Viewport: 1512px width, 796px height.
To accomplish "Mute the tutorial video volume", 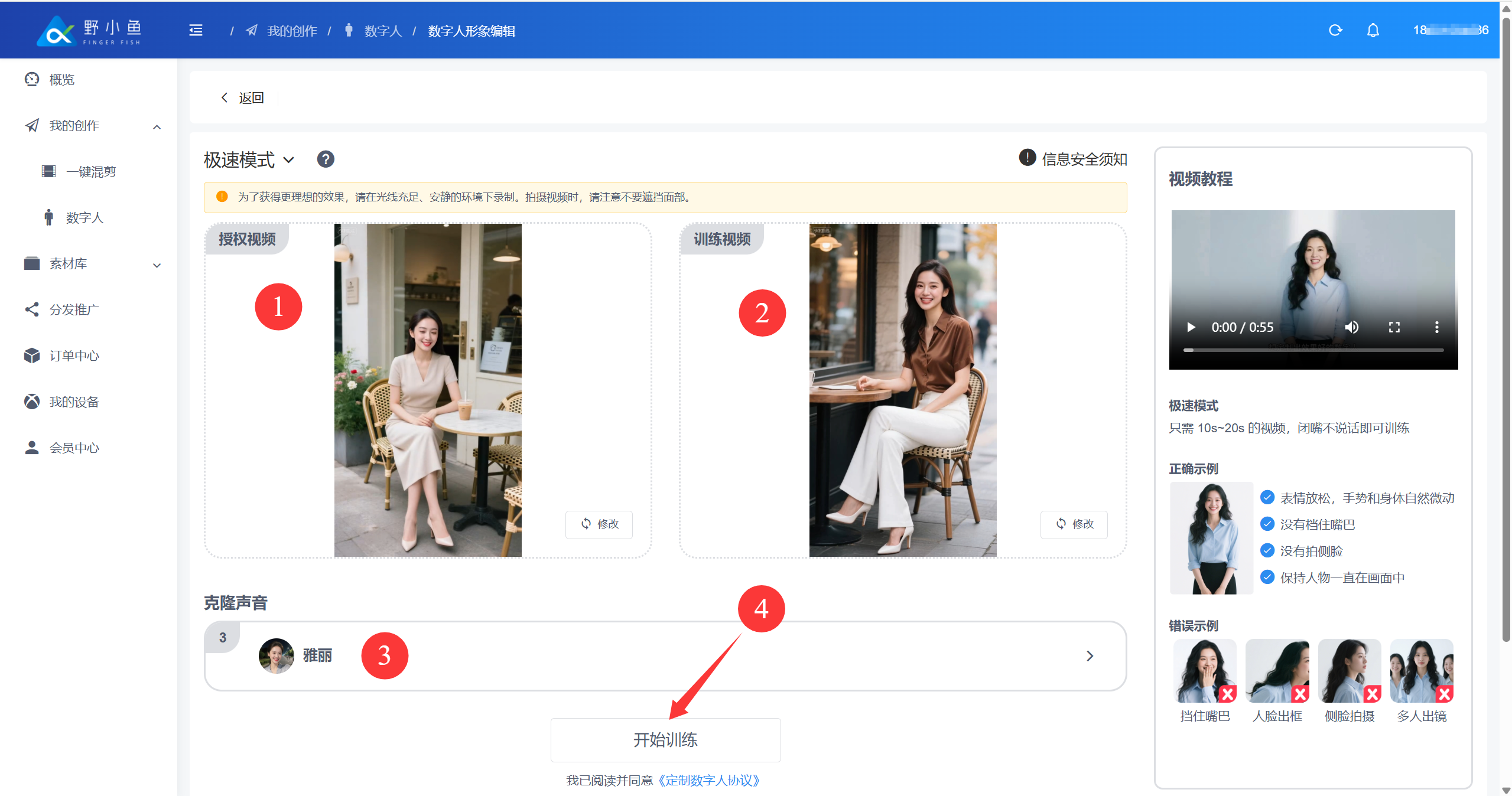I will [1351, 327].
